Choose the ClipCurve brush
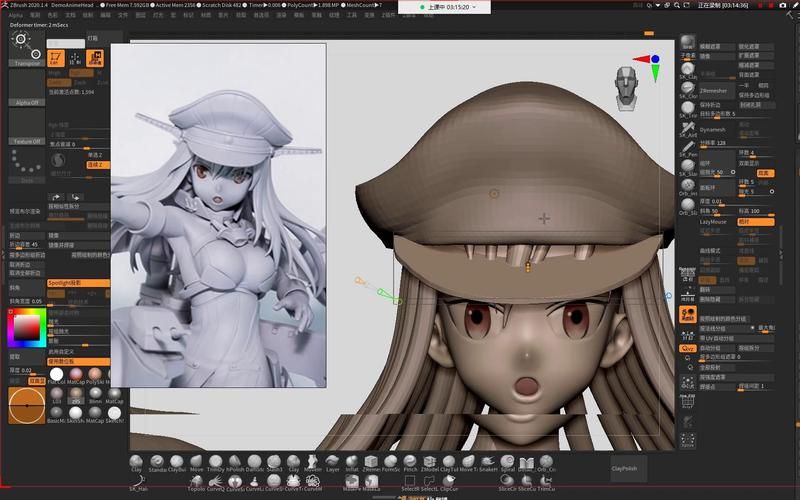This screenshot has height=500, width=800. [x=449, y=483]
